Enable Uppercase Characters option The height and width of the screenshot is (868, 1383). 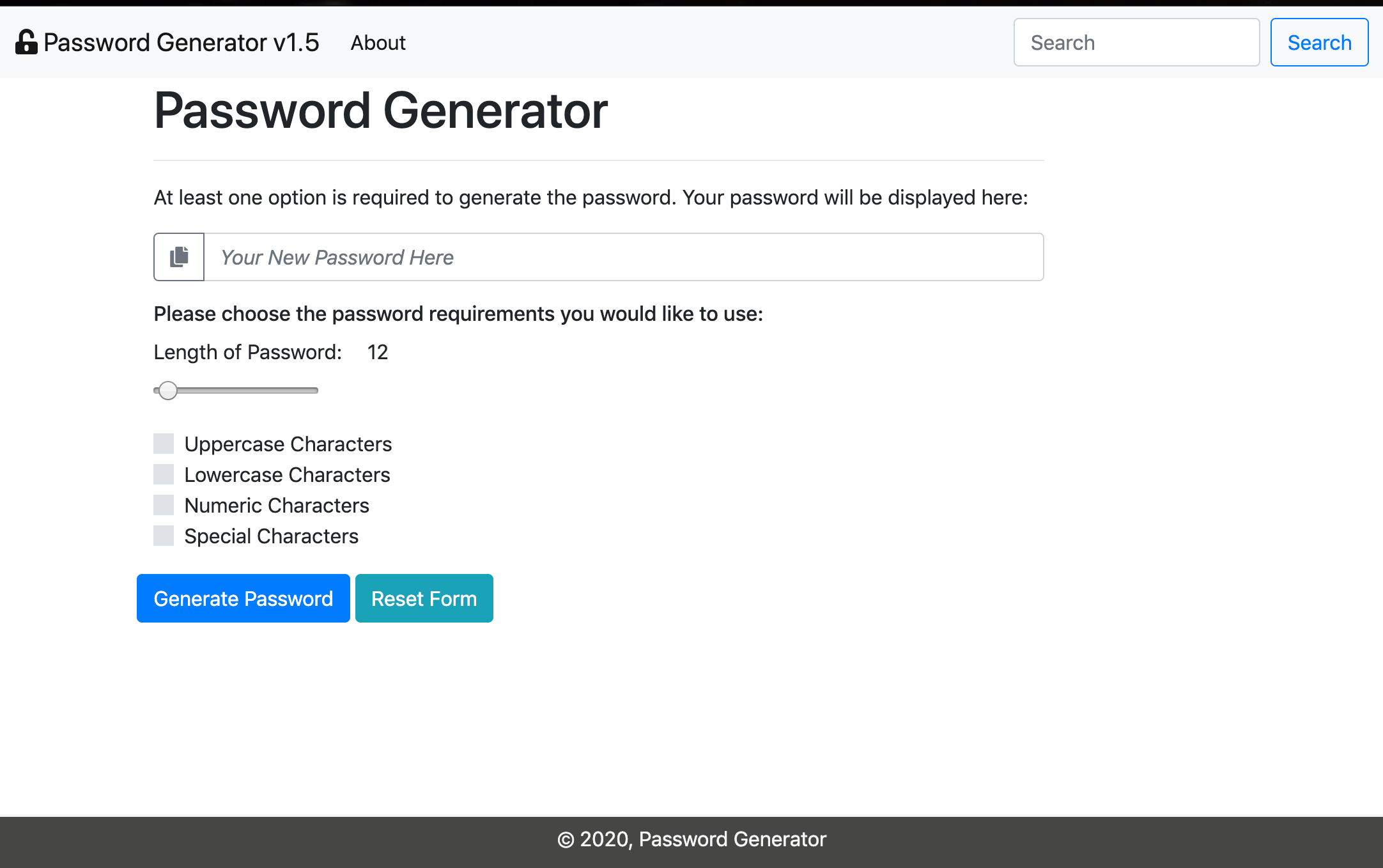click(164, 444)
